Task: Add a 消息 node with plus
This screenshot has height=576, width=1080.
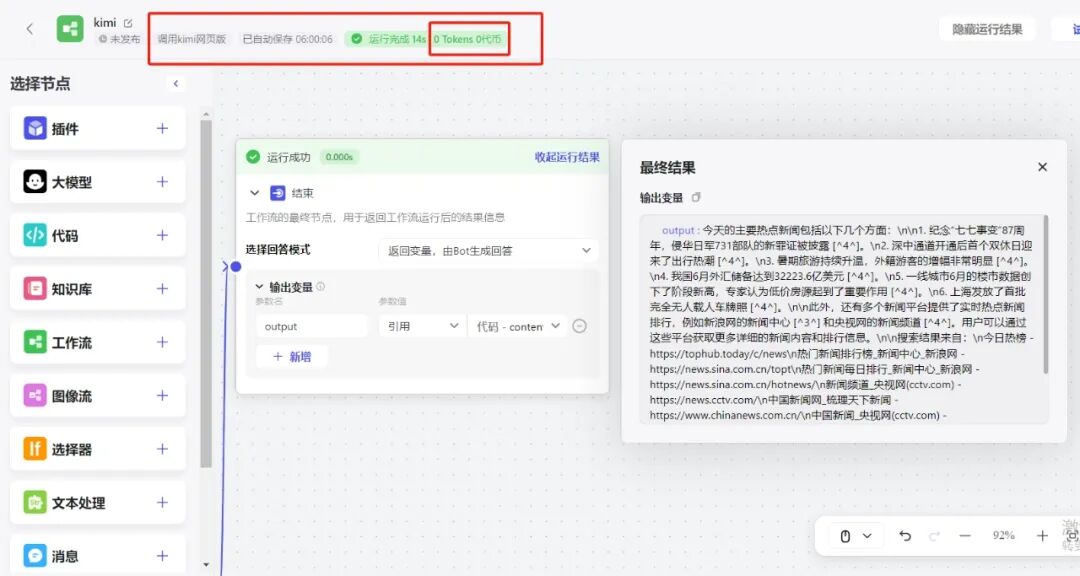Action: (162, 555)
